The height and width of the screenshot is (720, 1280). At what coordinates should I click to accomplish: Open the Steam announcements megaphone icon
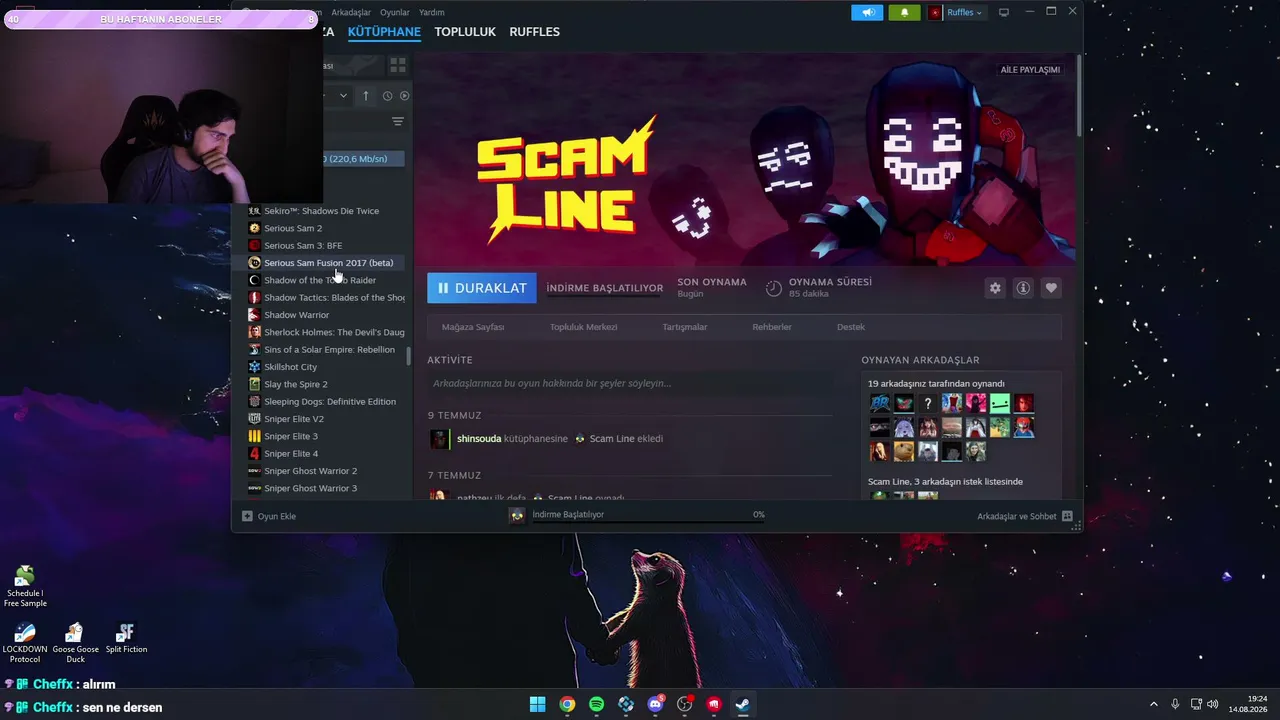point(867,12)
